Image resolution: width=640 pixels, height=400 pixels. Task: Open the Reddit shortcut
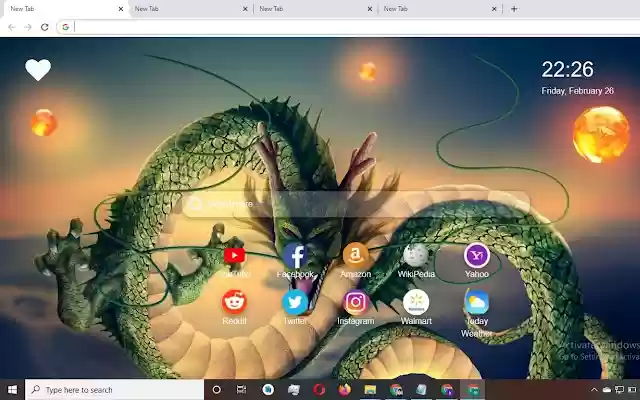coord(234,302)
